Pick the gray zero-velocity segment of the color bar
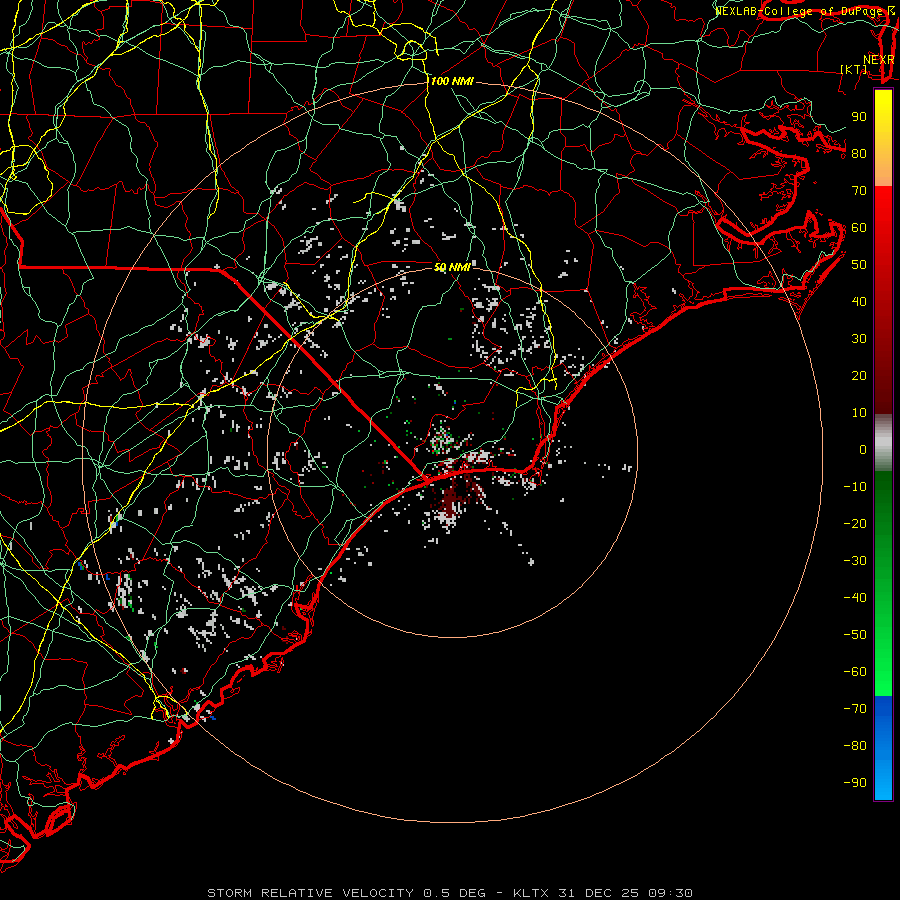Viewport: 900px width, 900px height. coord(883,443)
